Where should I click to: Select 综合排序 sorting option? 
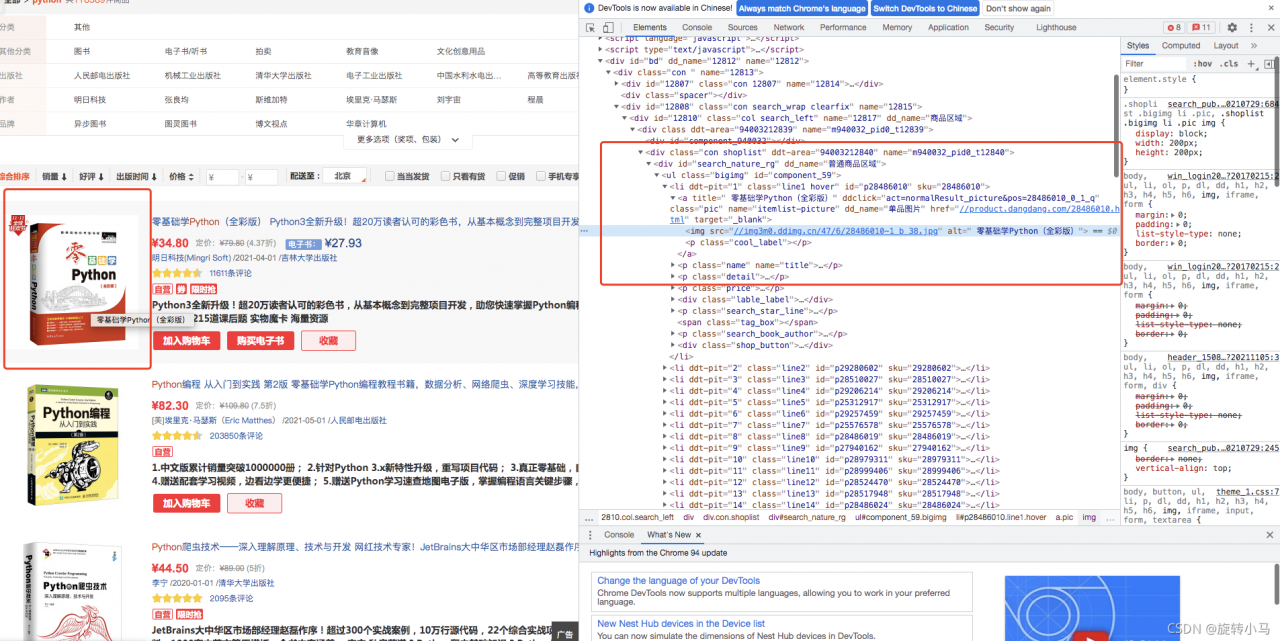point(15,176)
